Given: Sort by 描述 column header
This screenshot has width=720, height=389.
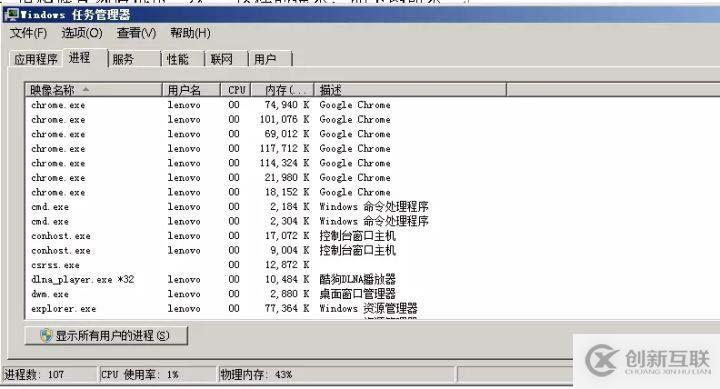Looking at the screenshot, I should (411, 90).
